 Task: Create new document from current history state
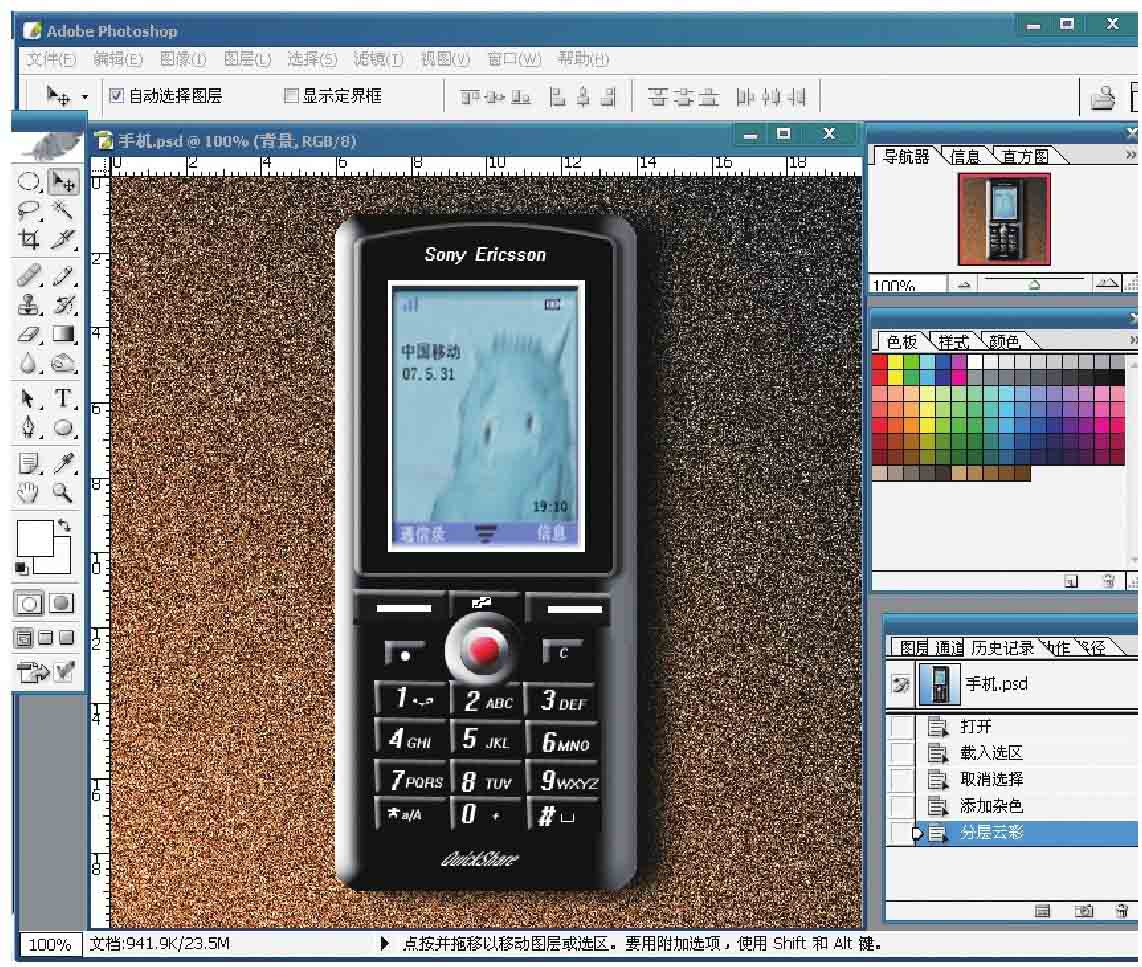1042,911
